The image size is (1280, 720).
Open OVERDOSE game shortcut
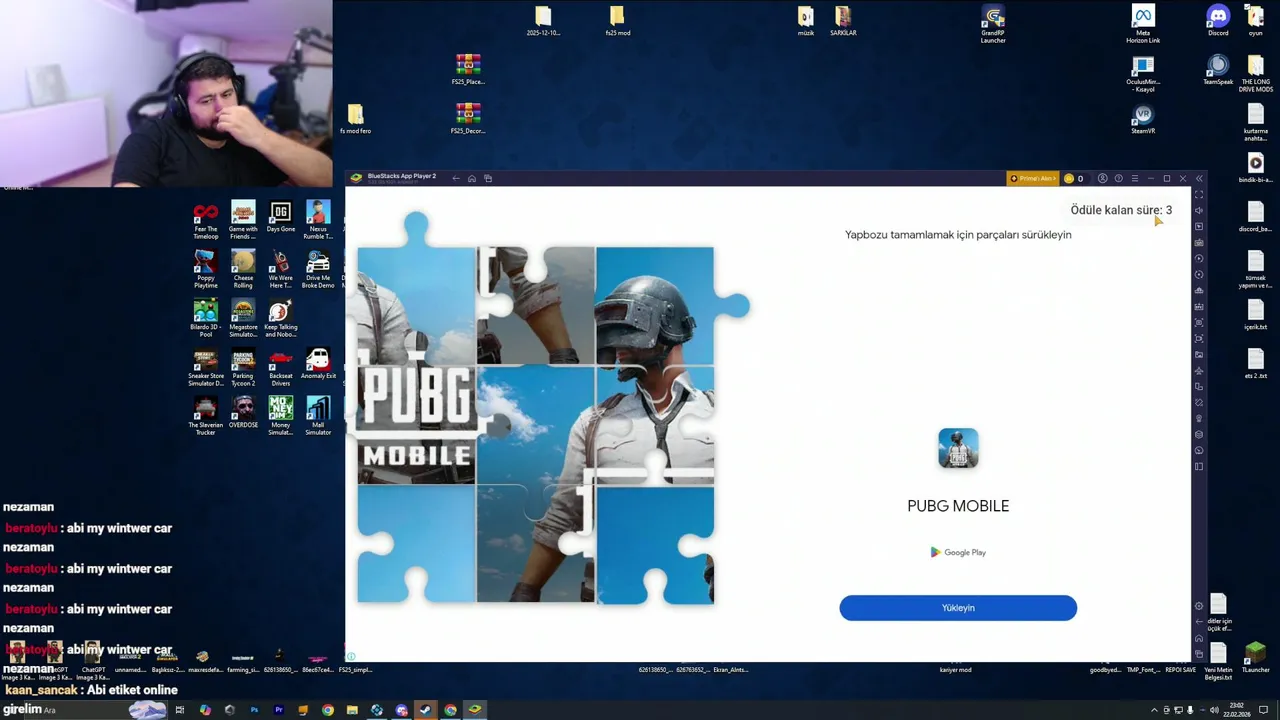click(243, 413)
